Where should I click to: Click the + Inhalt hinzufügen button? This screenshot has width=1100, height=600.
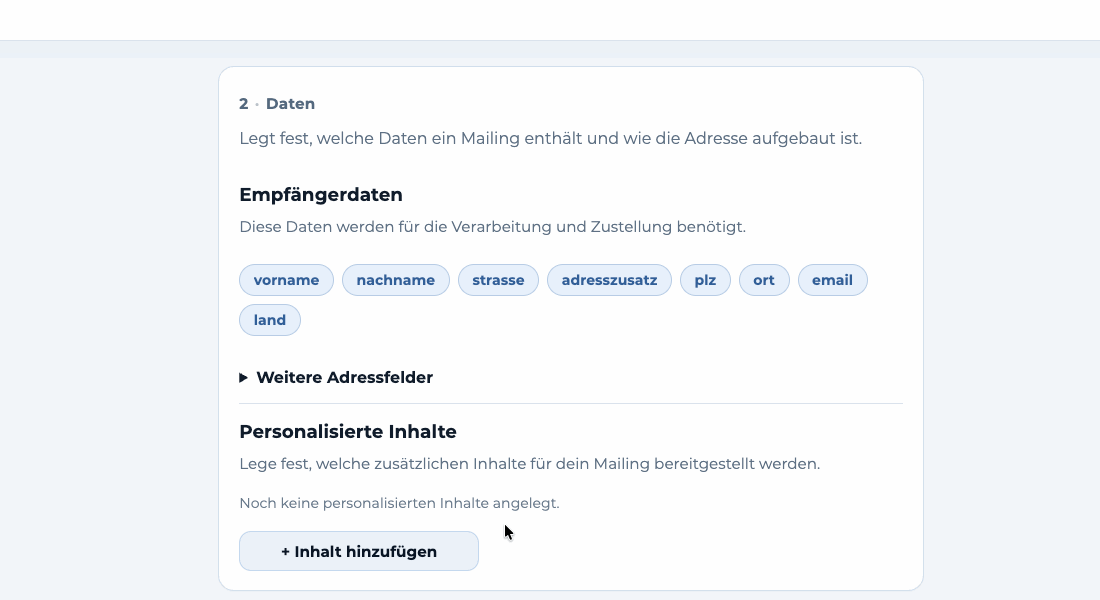pyautogui.click(x=358, y=551)
